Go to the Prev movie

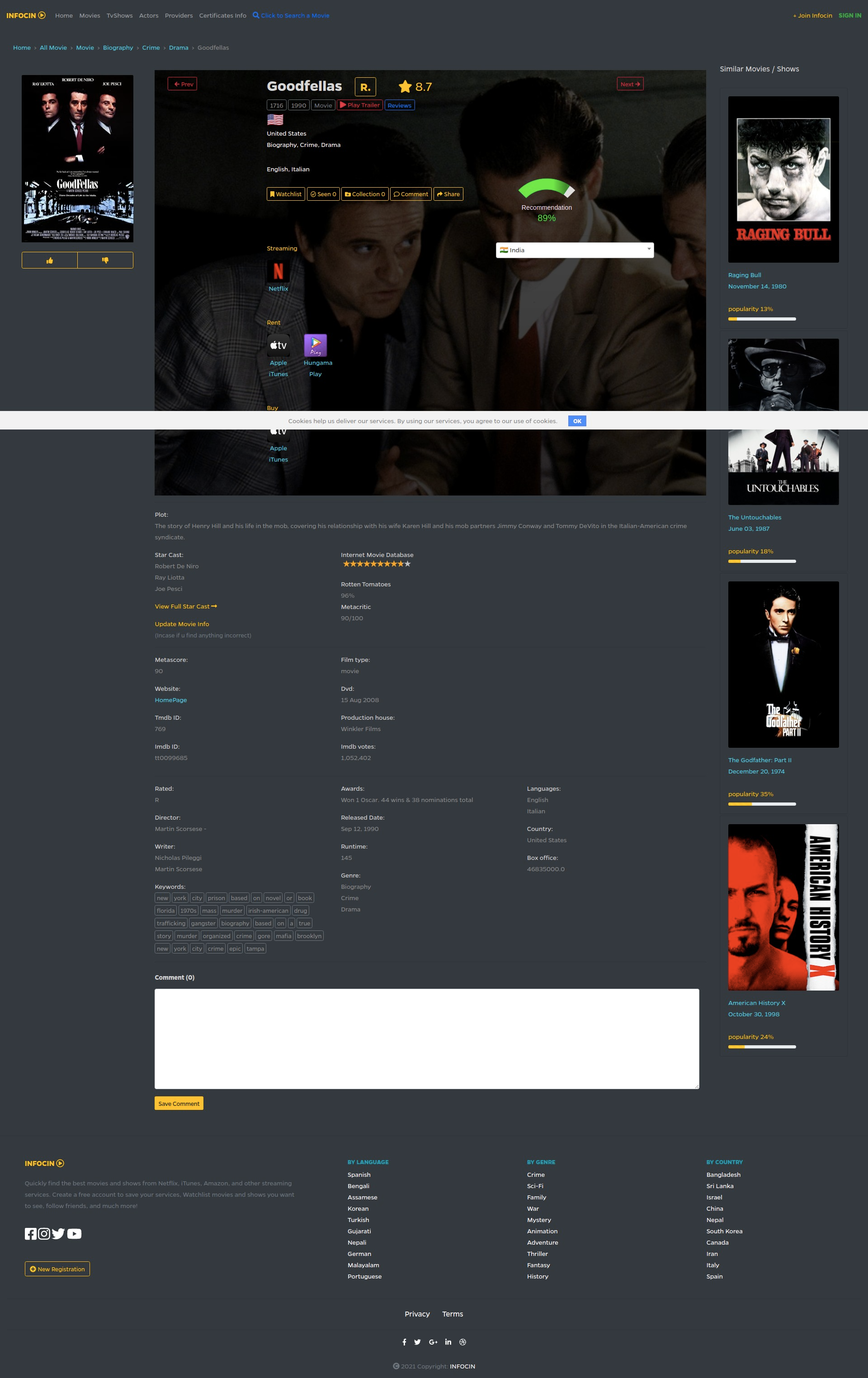click(183, 84)
